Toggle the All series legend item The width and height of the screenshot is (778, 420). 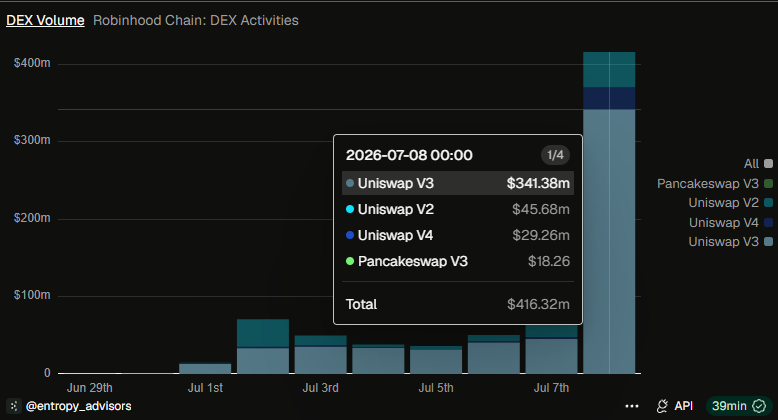click(x=758, y=164)
